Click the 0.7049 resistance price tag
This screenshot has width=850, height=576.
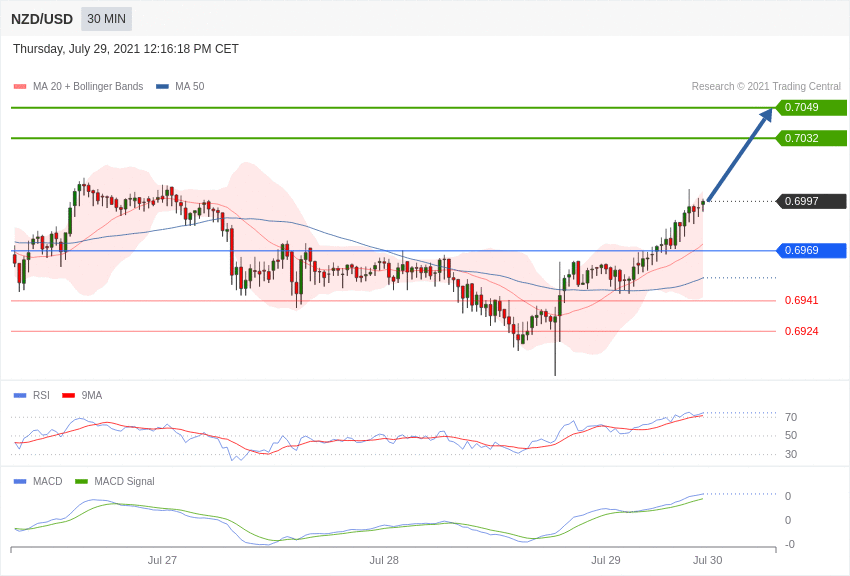click(x=811, y=107)
